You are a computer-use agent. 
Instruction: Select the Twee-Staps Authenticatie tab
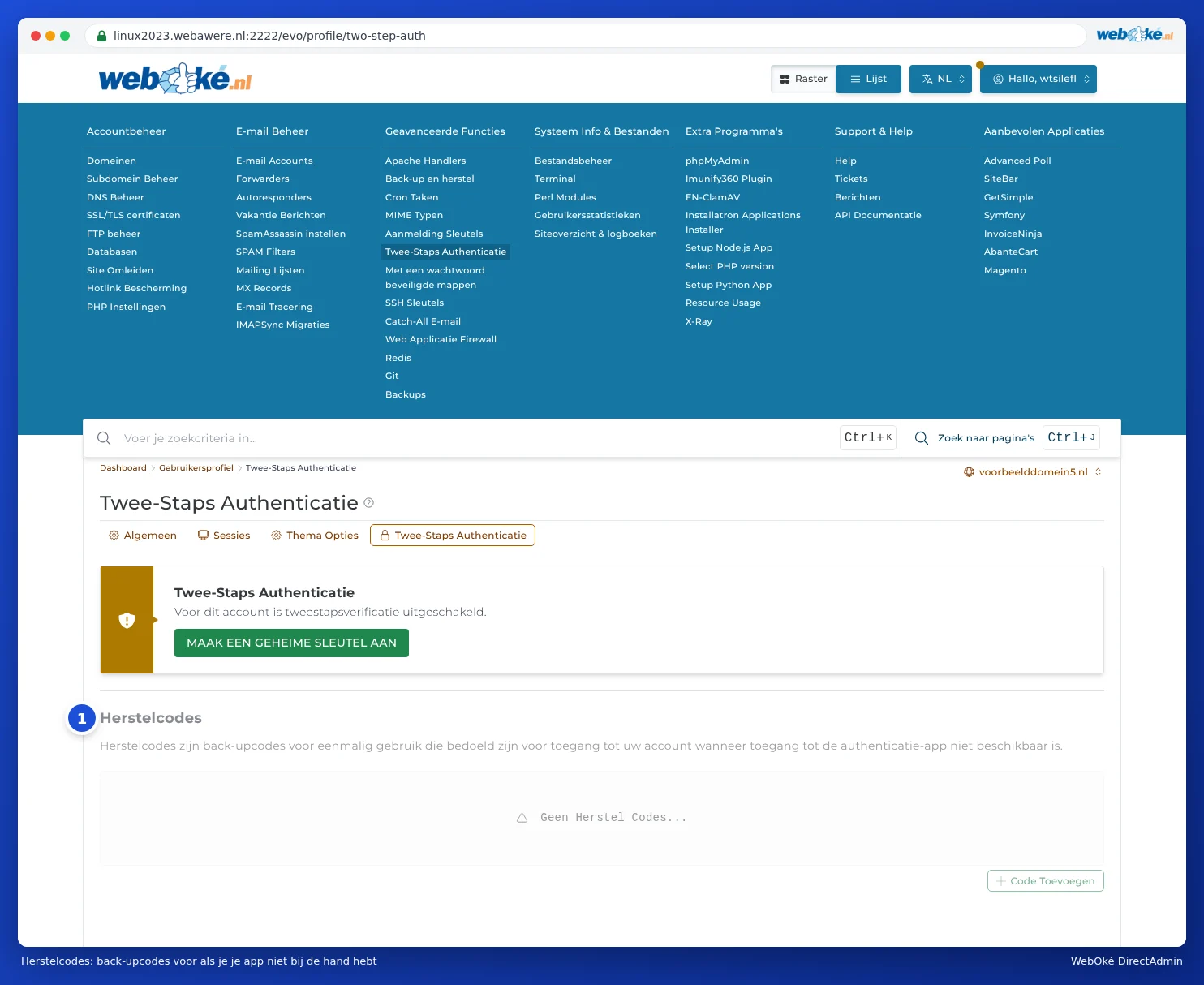(453, 536)
